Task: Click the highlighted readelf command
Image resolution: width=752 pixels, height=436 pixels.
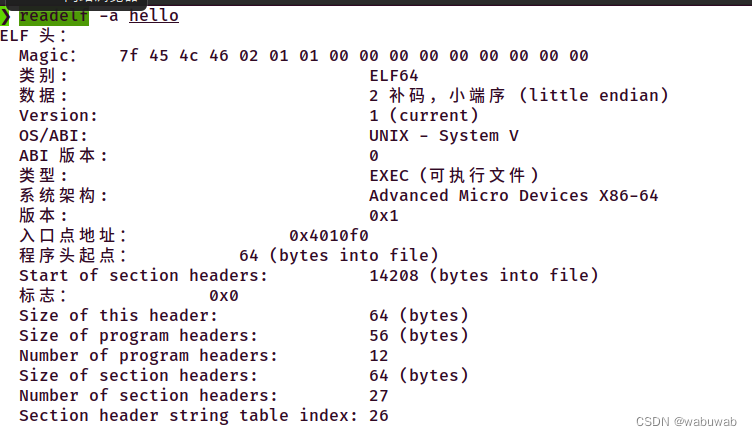Action: (54, 16)
